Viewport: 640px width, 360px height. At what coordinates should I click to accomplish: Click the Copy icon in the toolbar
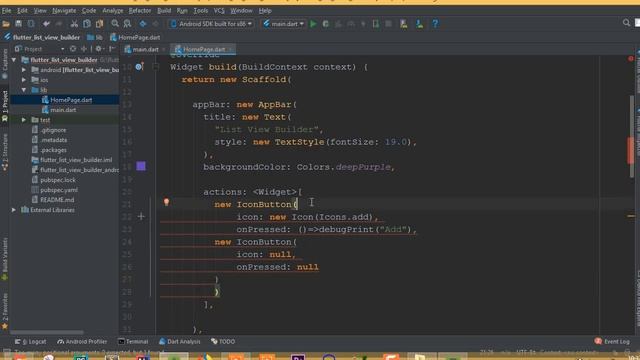[x=87, y=24]
